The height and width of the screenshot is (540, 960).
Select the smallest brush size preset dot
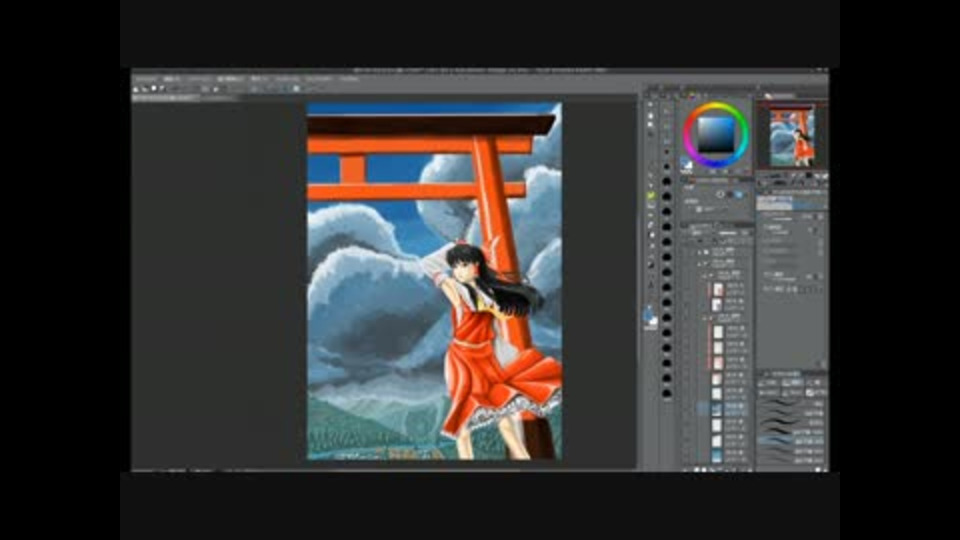tap(667, 152)
